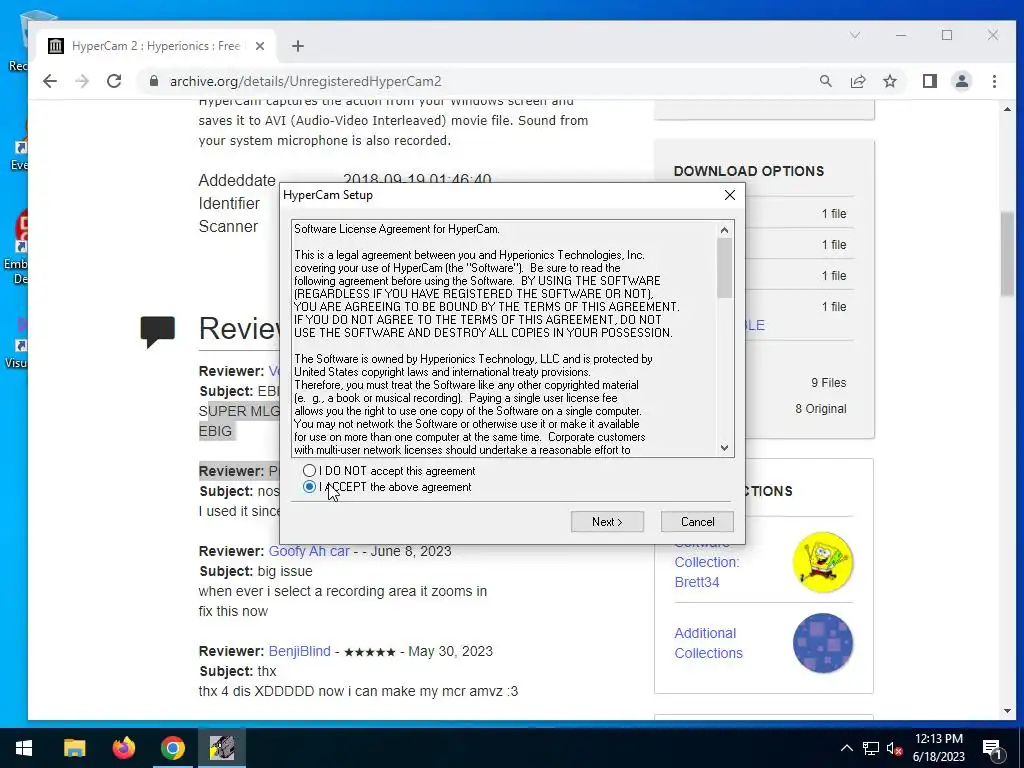Select I ACCEPT the above agreement radio

coord(310,487)
